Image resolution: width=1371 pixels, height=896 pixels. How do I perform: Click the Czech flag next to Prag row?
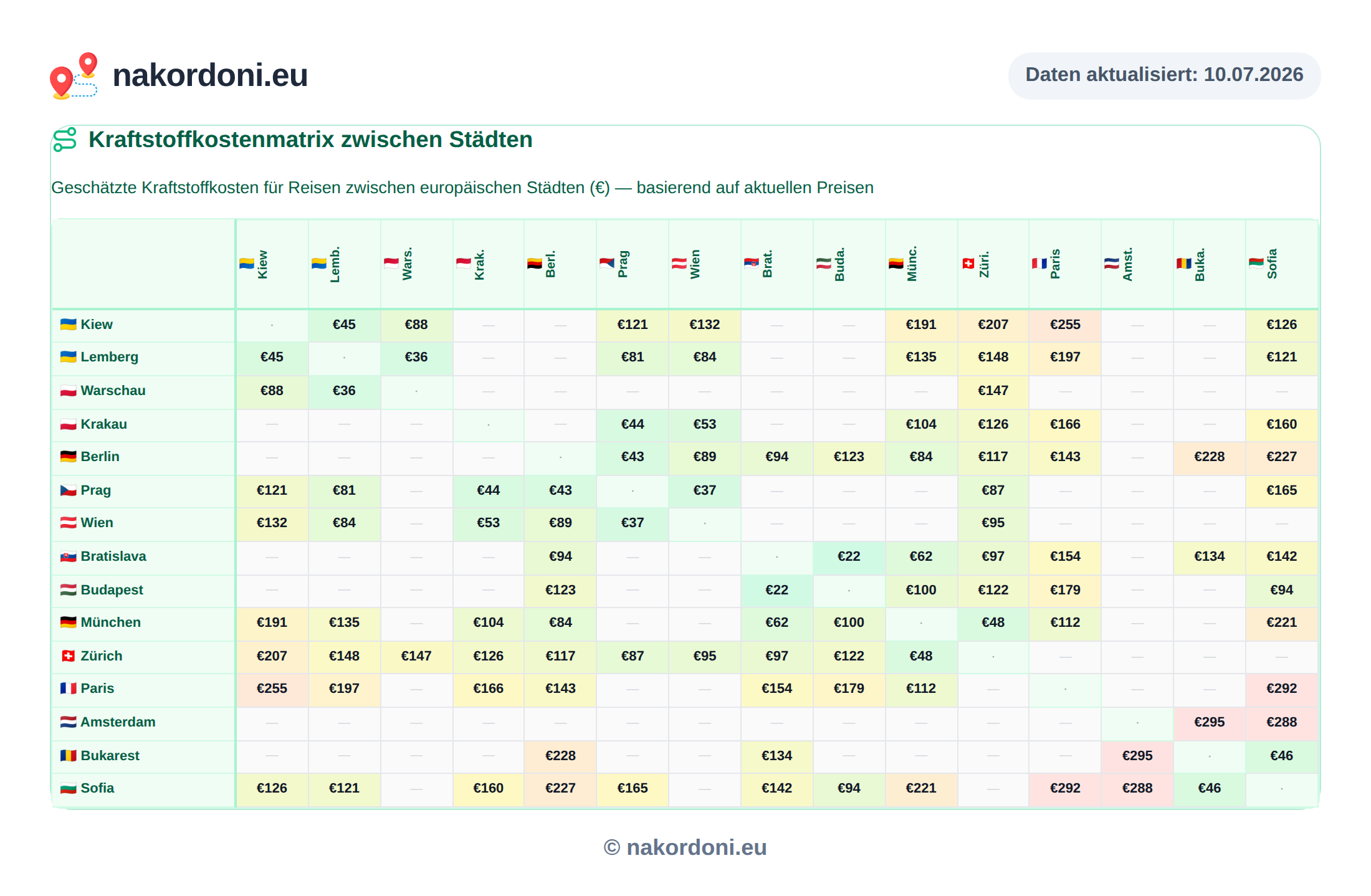point(68,490)
